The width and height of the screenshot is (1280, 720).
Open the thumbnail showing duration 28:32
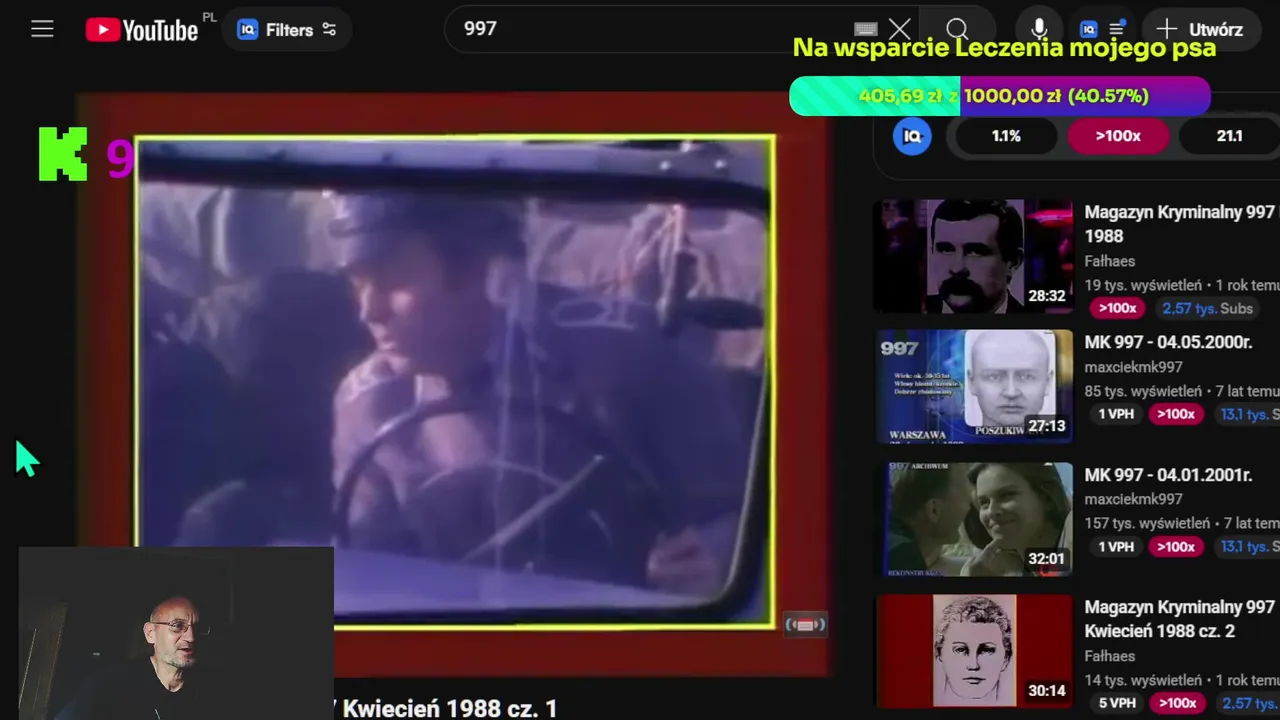pyautogui.click(x=974, y=256)
